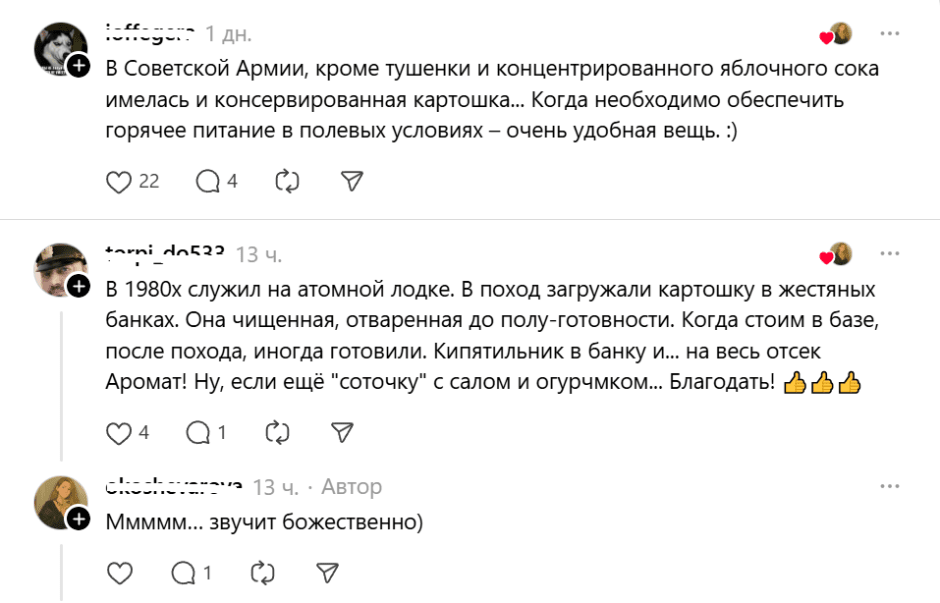The height and width of the screenshot is (603, 940).
Task: Like the first comment about canned potatoes
Action: pos(120,180)
